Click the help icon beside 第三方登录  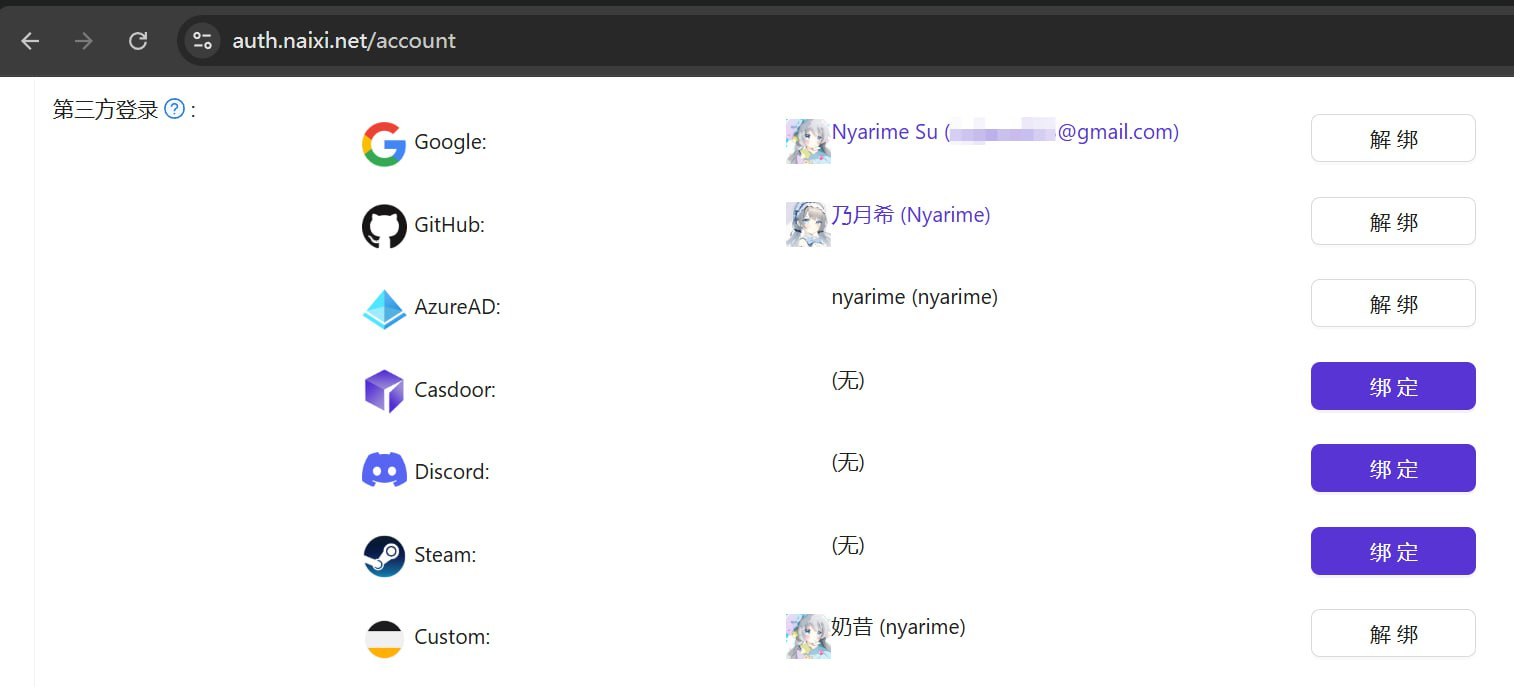point(174,109)
